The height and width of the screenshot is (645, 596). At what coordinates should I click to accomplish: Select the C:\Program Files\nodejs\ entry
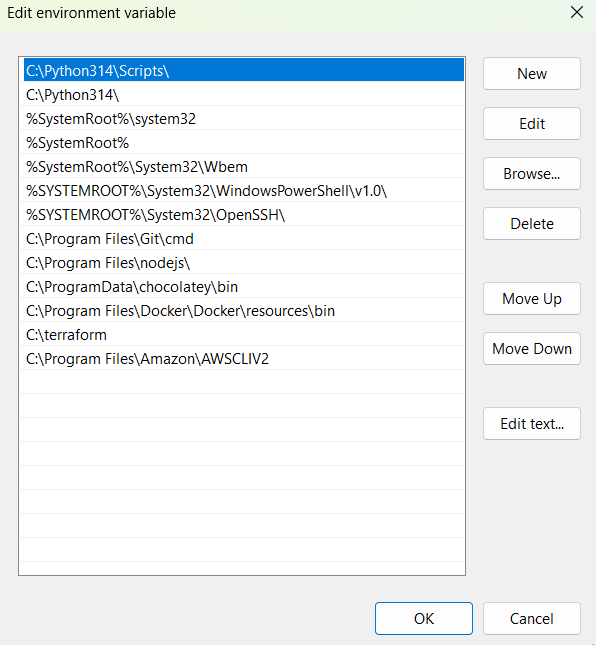click(x=242, y=262)
